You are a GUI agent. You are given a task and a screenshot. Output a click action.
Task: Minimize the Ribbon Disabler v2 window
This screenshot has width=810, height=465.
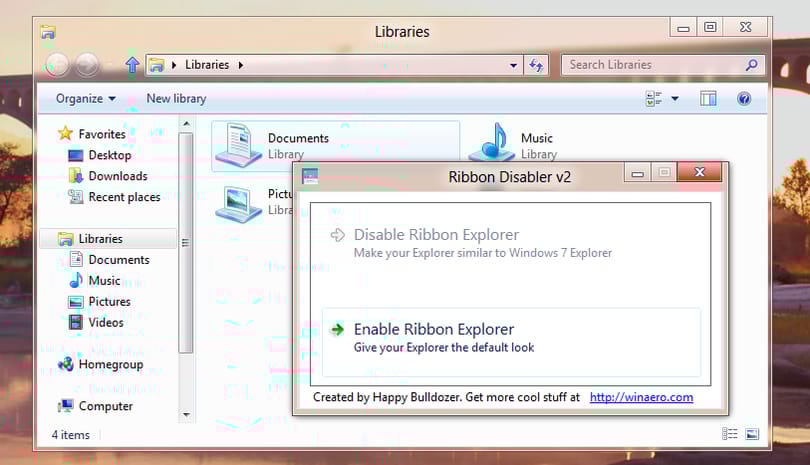637,173
